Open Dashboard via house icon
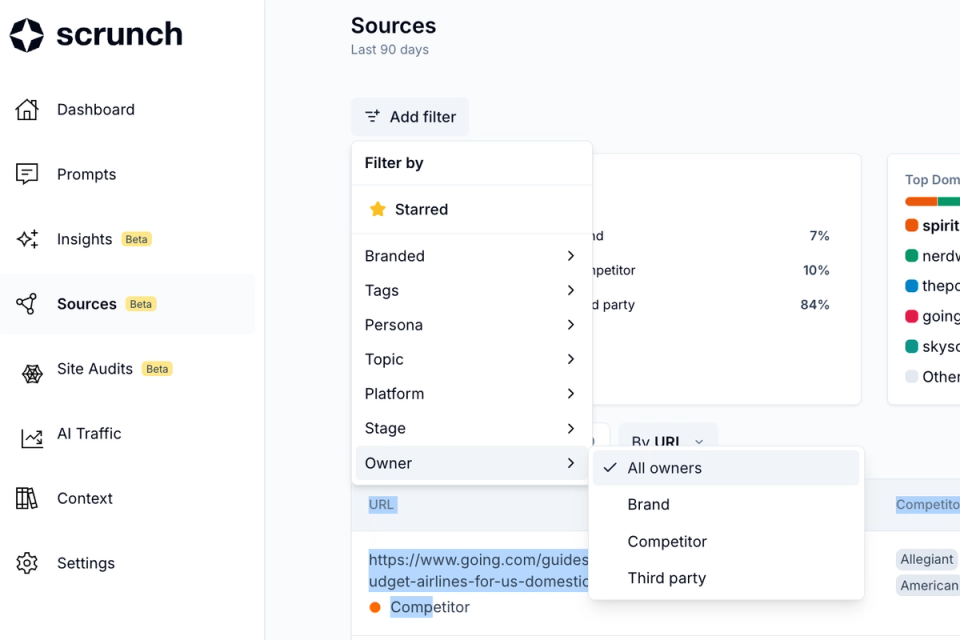This screenshot has width=960, height=640. (27, 110)
